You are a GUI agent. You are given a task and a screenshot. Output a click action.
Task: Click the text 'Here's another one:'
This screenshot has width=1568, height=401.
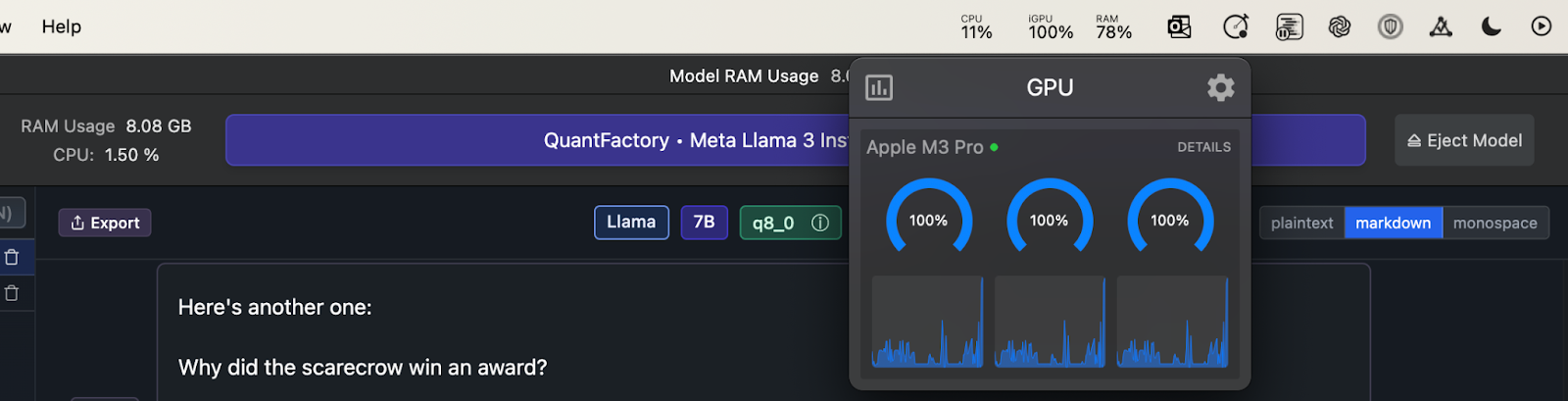pyautogui.click(x=274, y=307)
